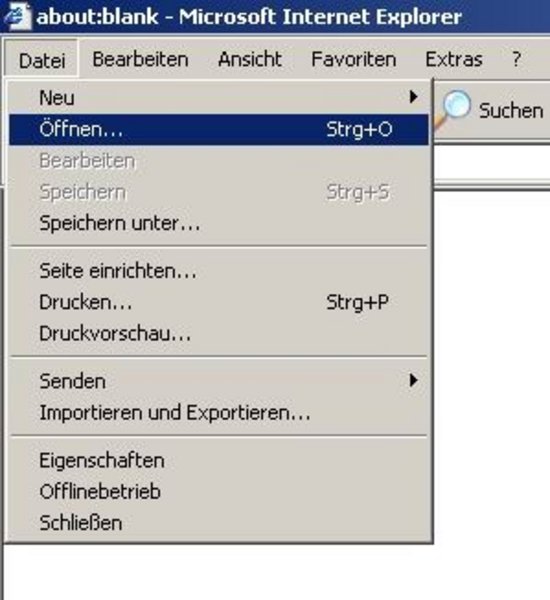Screen dimensions: 550x600
Task: Select Schließen to close the window
Action: click(x=219, y=523)
